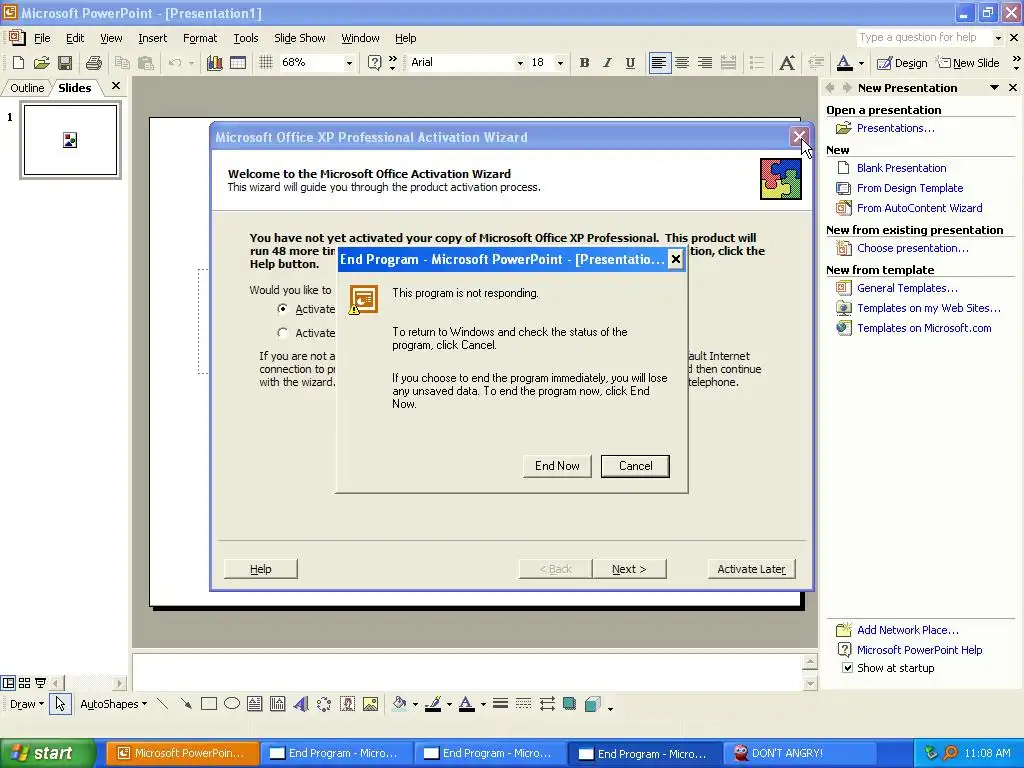Open the Format menu
Viewport: 1024px width, 768px height.
pyautogui.click(x=200, y=38)
